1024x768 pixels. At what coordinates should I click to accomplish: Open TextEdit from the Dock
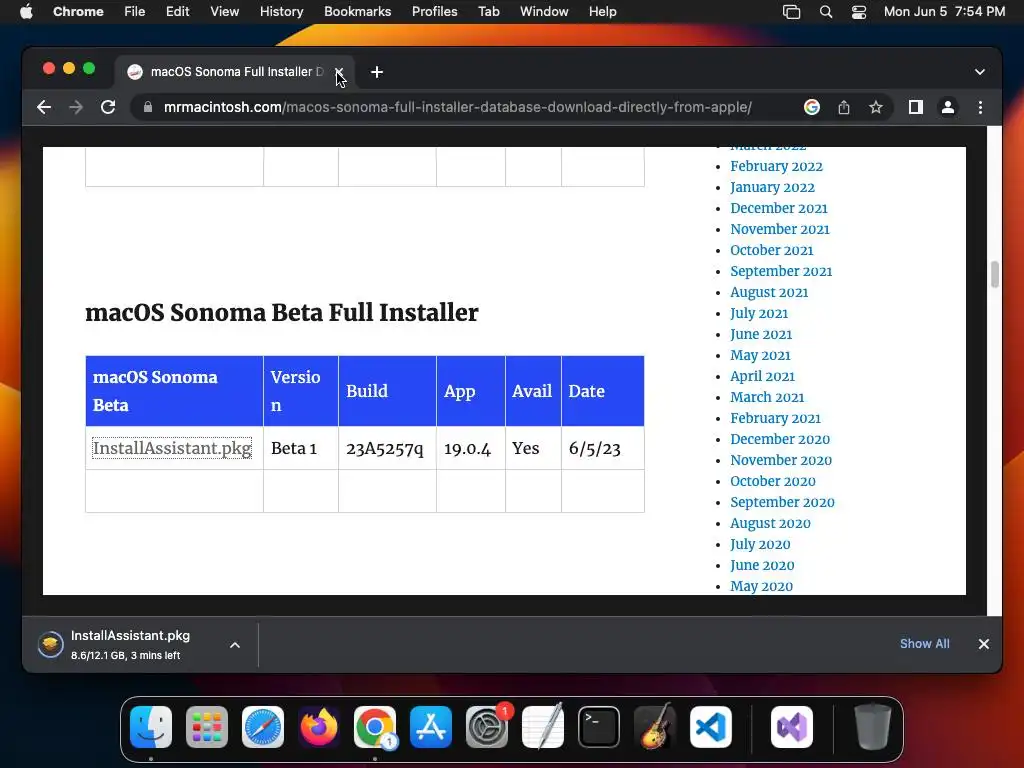[543, 727]
